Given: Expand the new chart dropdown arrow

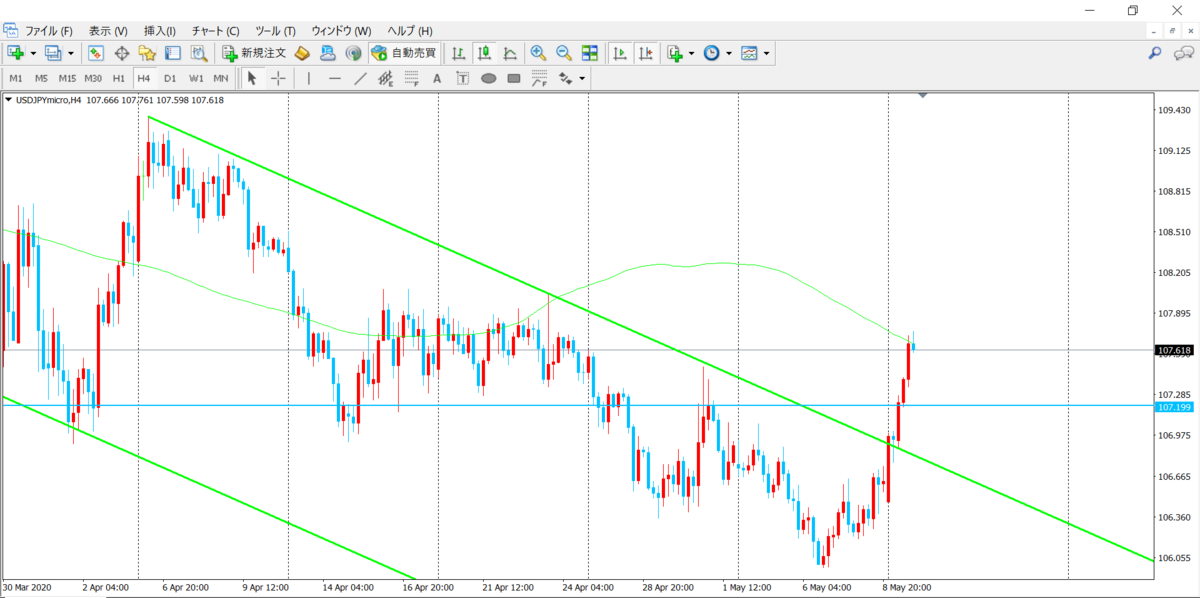Looking at the screenshot, I should (x=33, y=53).
